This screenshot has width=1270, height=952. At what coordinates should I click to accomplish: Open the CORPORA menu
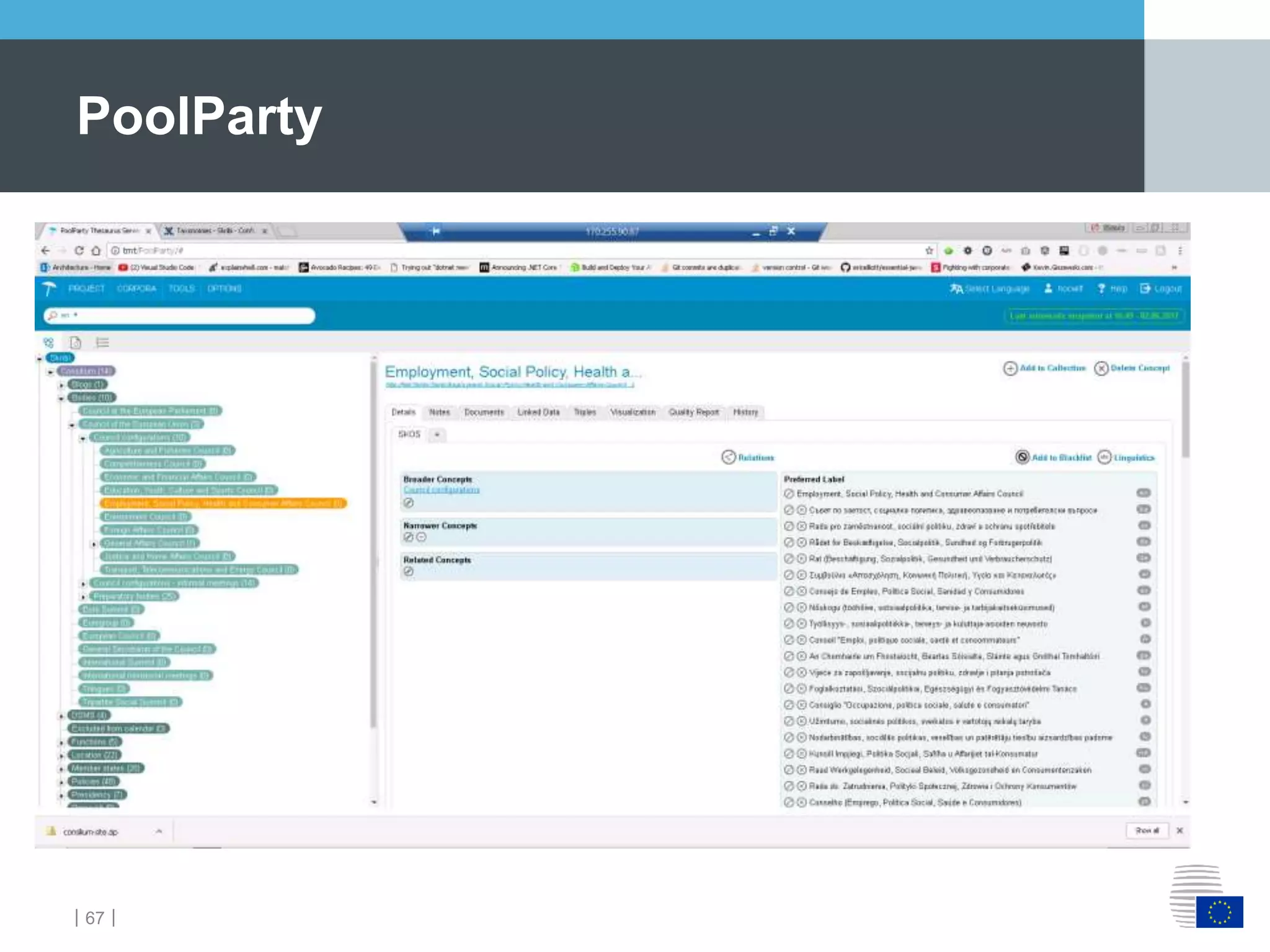tap(136, 289)
